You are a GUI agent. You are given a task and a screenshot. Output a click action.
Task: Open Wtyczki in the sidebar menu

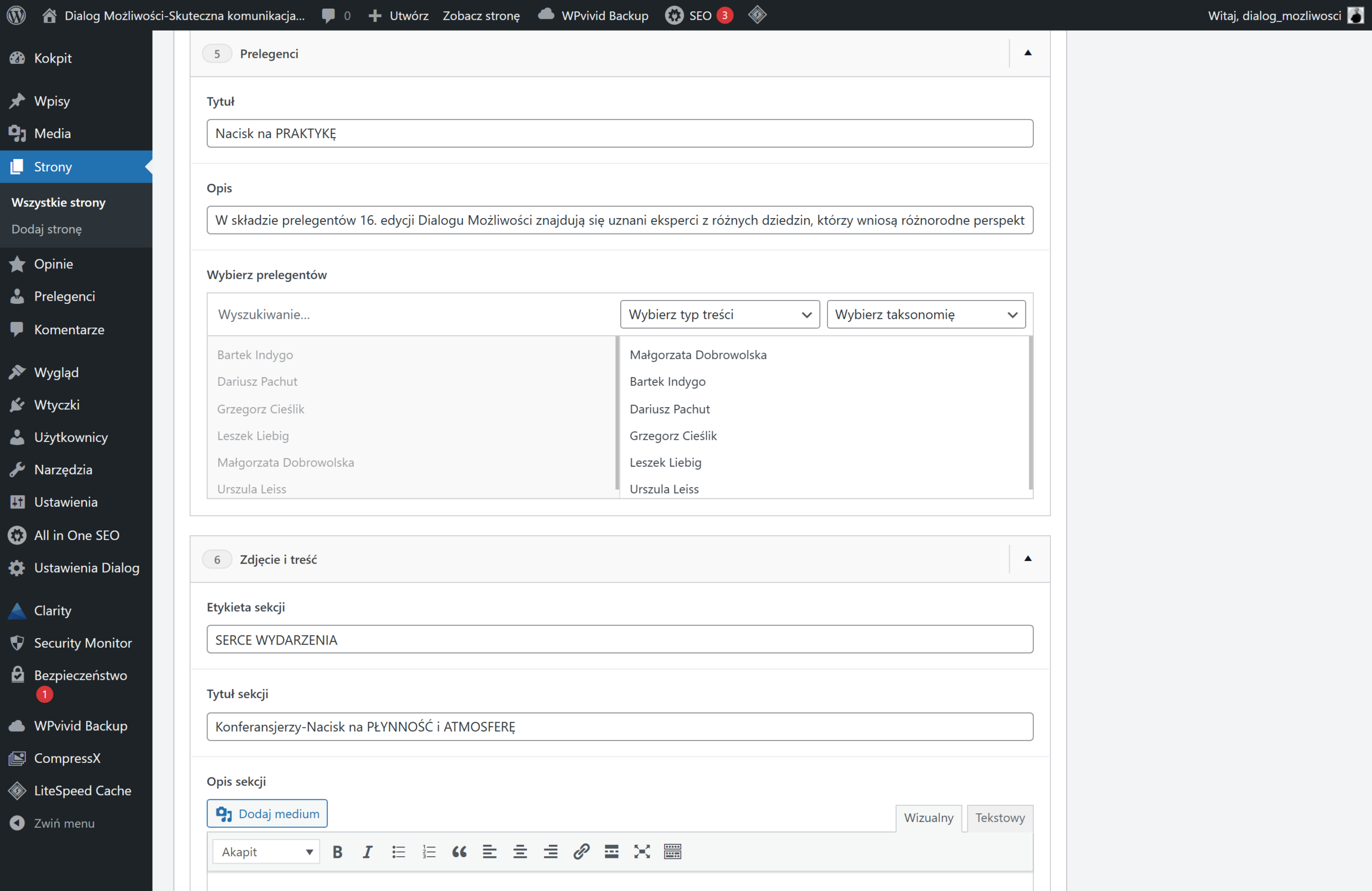56,405
